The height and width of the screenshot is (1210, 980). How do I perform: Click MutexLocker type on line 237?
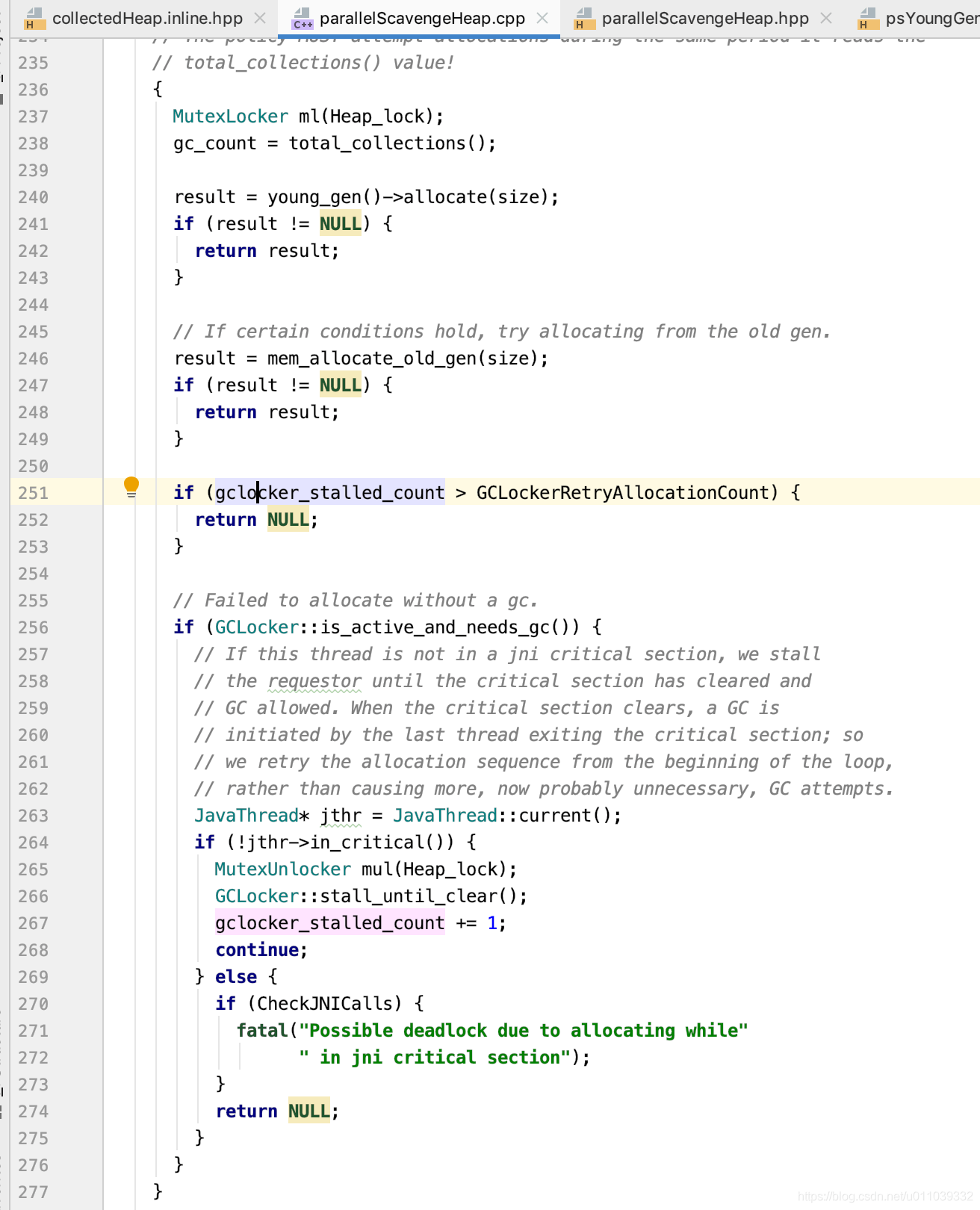(230, 117)
